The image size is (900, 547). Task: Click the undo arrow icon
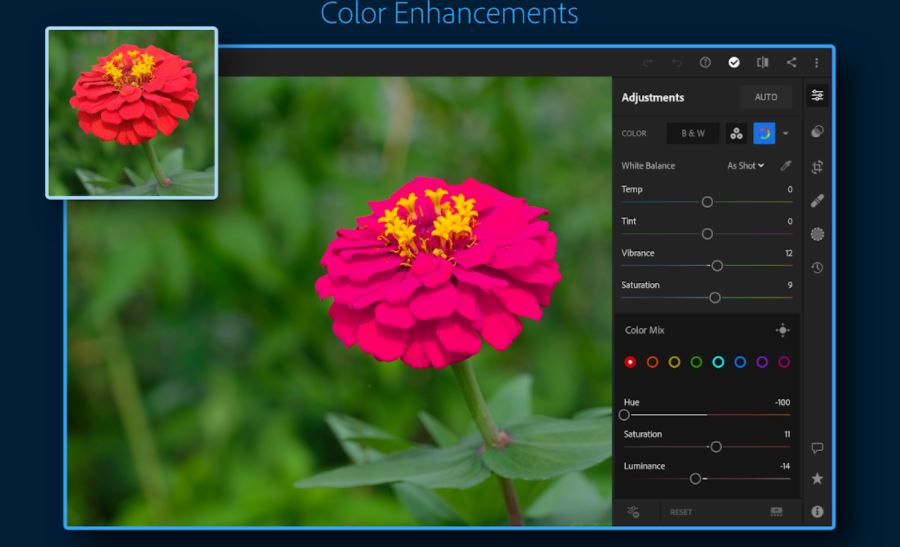click(677, 63)
